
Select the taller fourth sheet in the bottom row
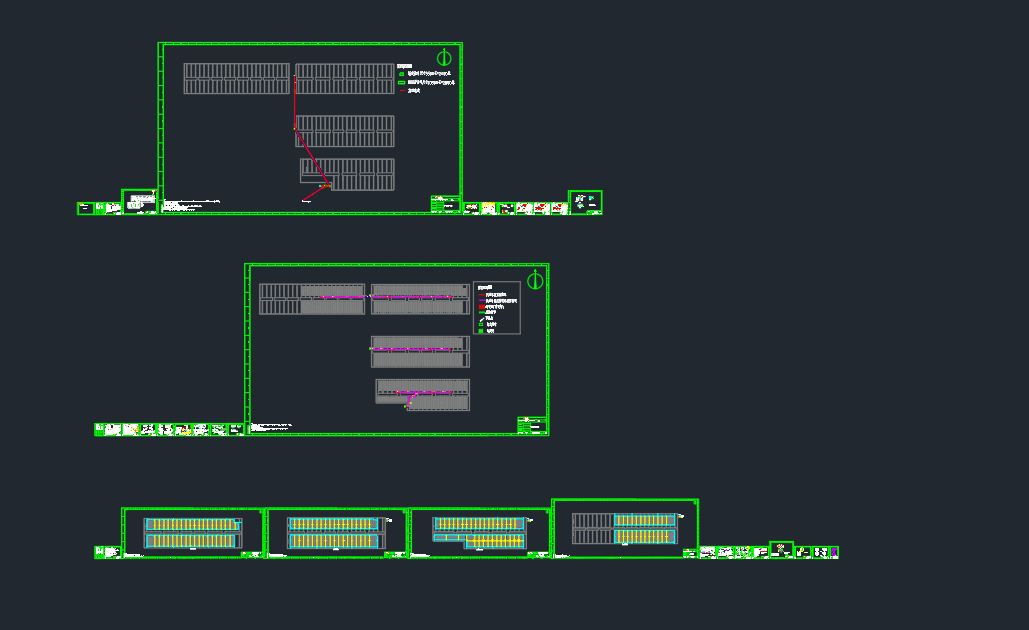[625, 528]
